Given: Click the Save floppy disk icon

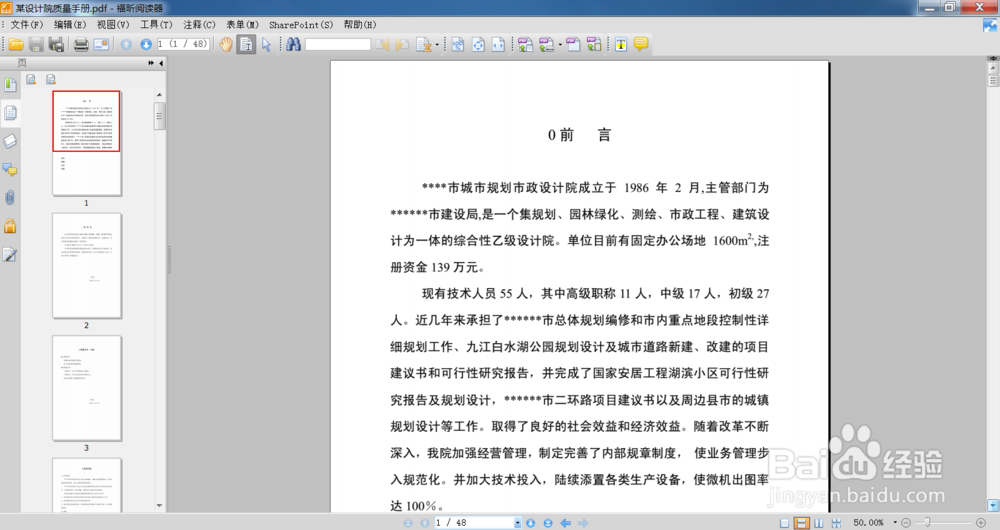Looking at the screenshot, I should [36, 45].
